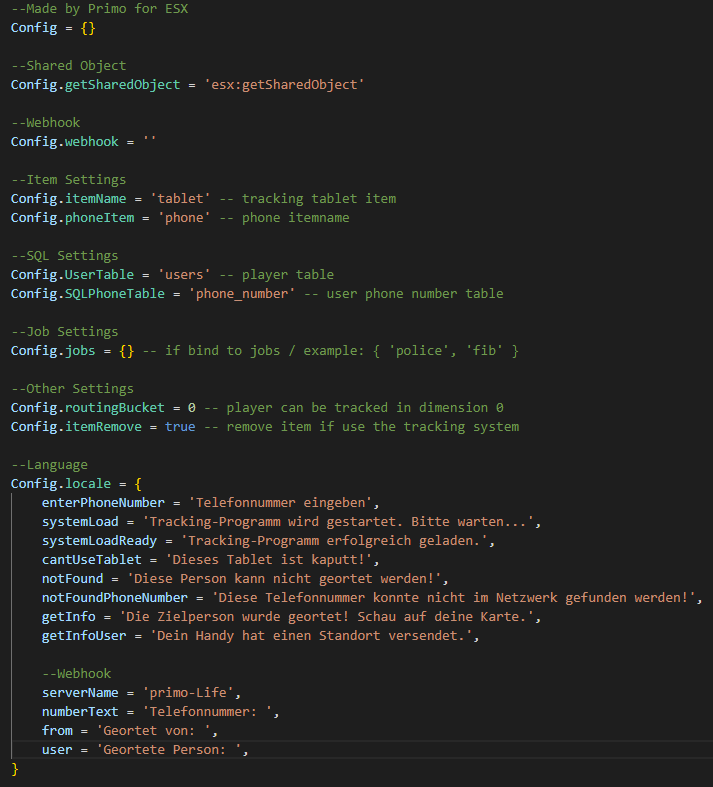Click the 'systemLoadReady' key
This screenshot has width=713, height=787.
99,541
